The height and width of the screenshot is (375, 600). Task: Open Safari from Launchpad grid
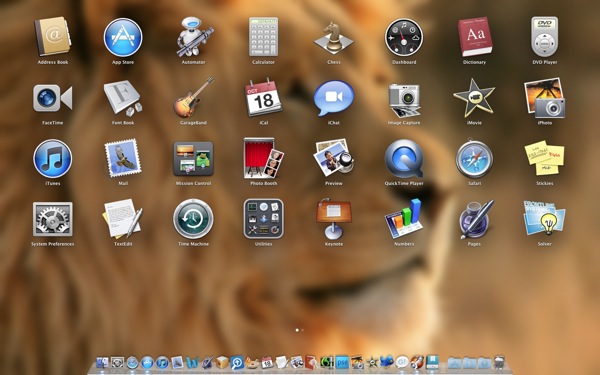[474, 159]
